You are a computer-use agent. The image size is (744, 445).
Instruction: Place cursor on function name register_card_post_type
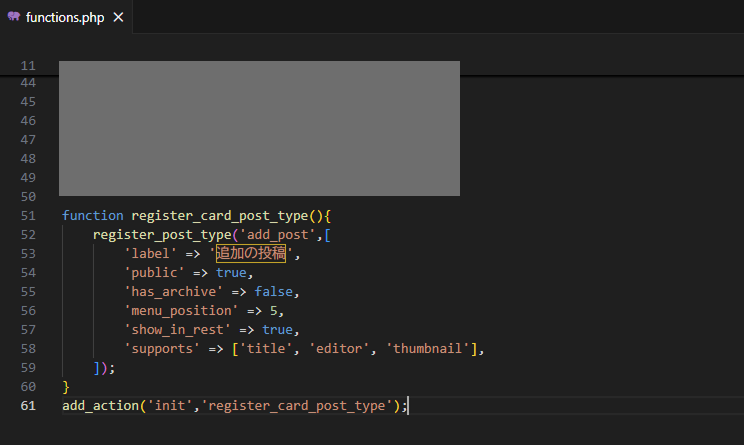220,215
